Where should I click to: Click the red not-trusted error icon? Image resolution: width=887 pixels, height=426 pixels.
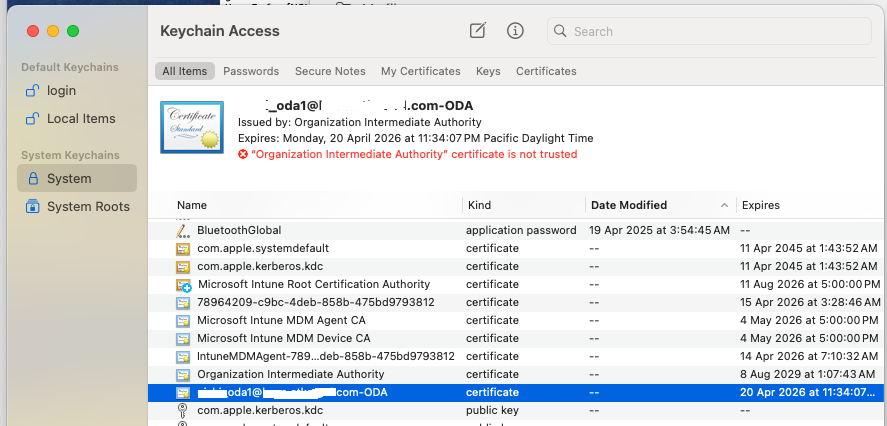coord(243,154)
